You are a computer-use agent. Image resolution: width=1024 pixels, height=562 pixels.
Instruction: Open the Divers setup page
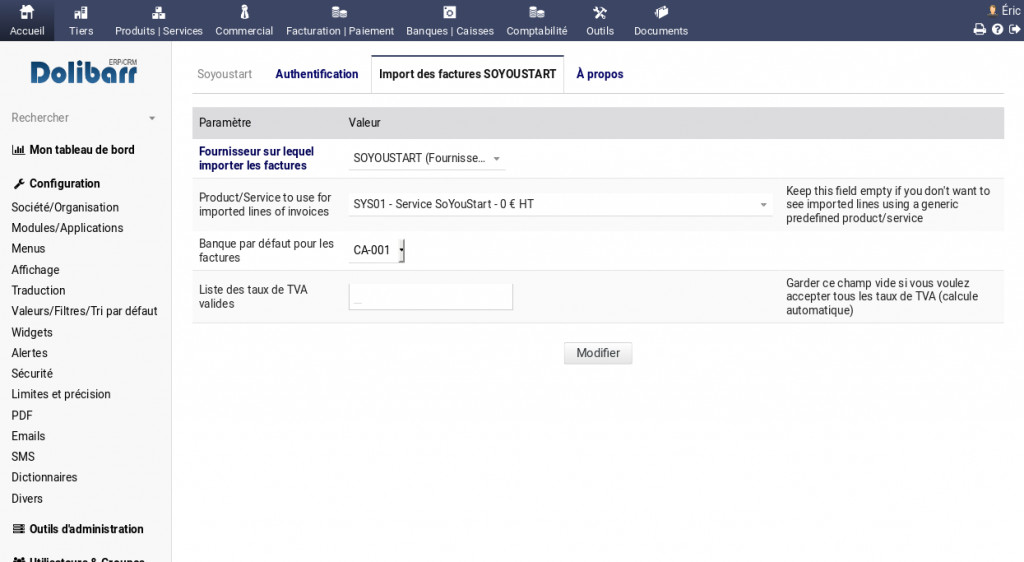(x=27, y=499)
